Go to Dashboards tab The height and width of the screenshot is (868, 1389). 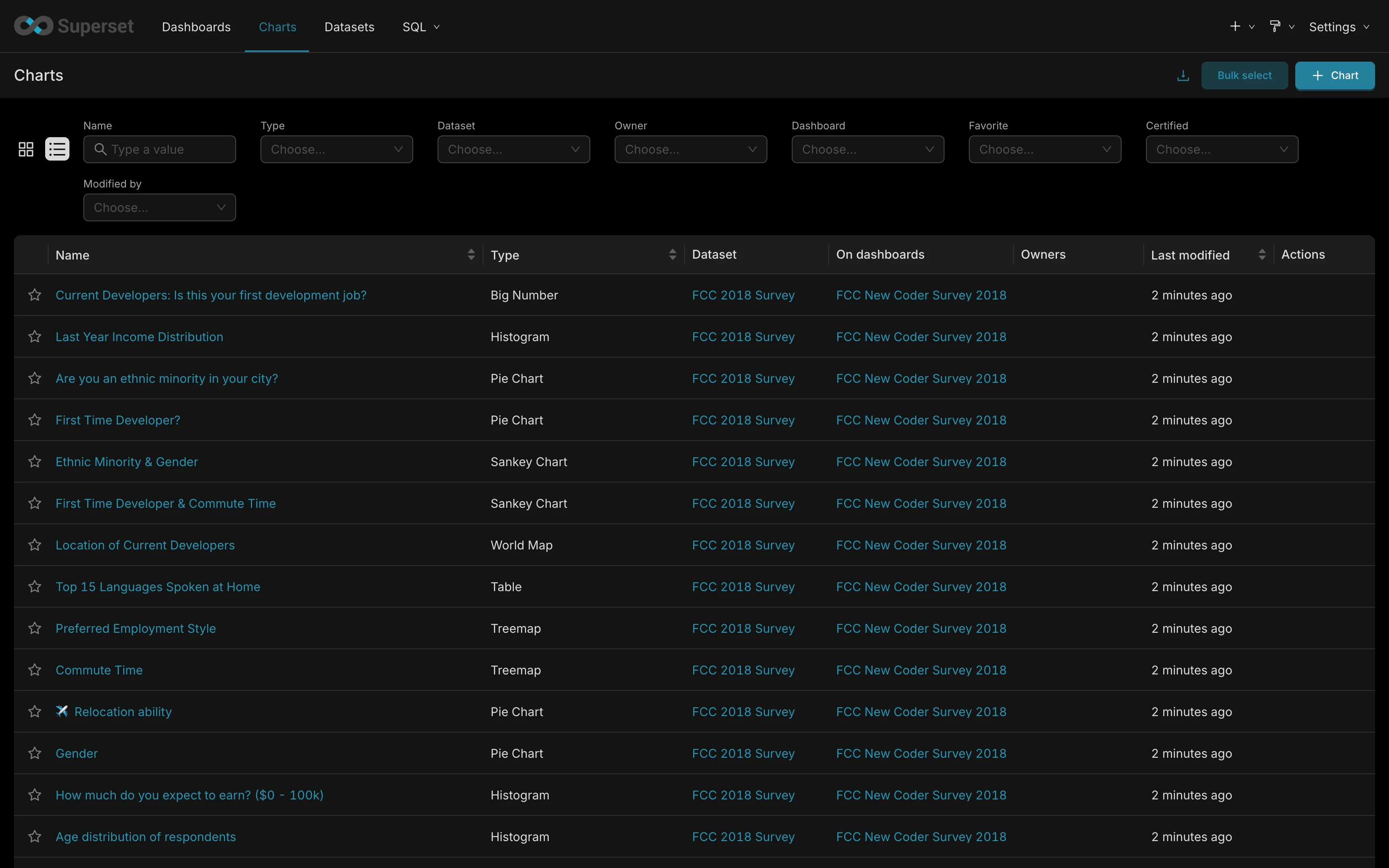[196, 27]
